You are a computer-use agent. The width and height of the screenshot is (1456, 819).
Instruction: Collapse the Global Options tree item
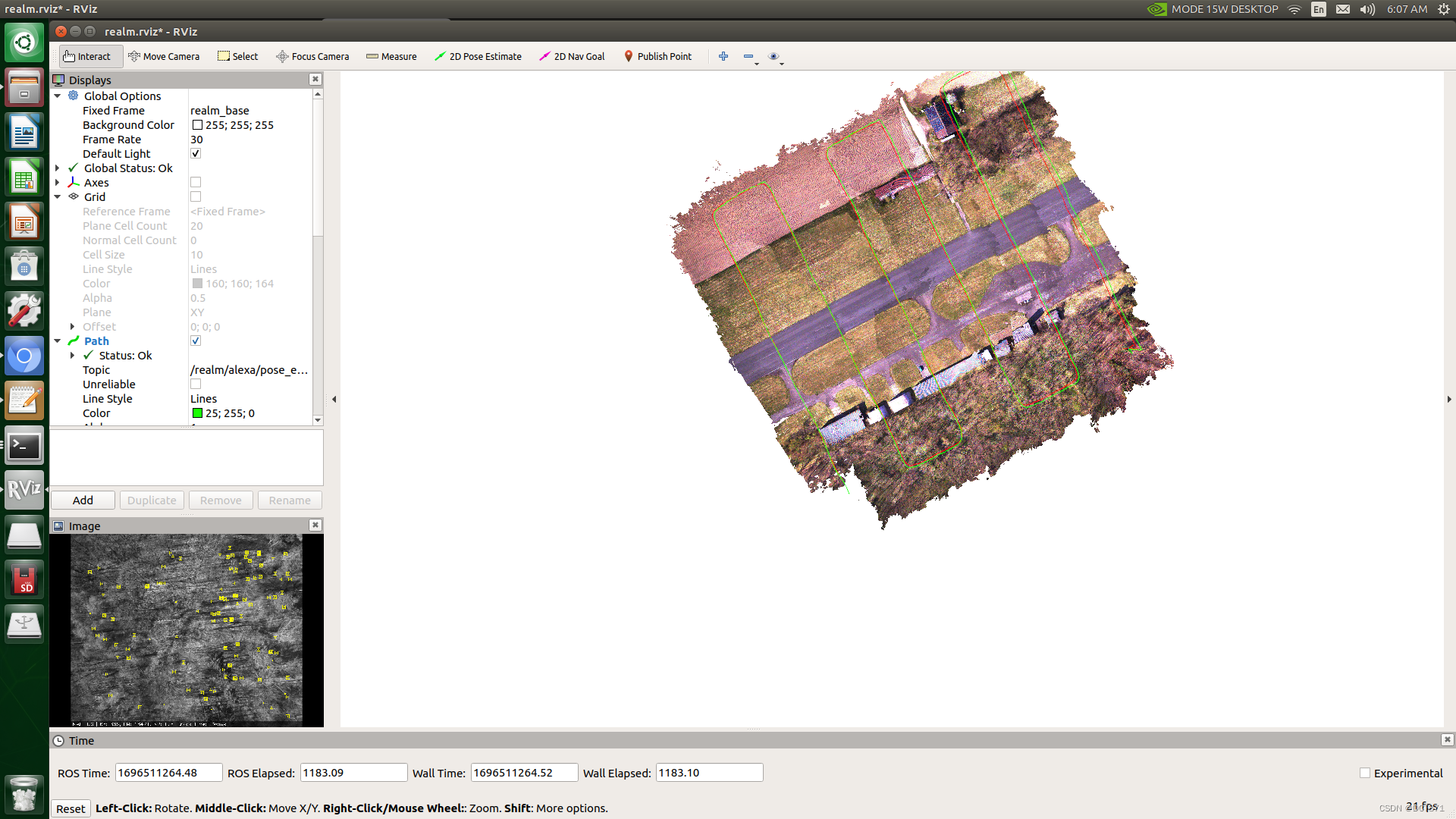point(58,96)
